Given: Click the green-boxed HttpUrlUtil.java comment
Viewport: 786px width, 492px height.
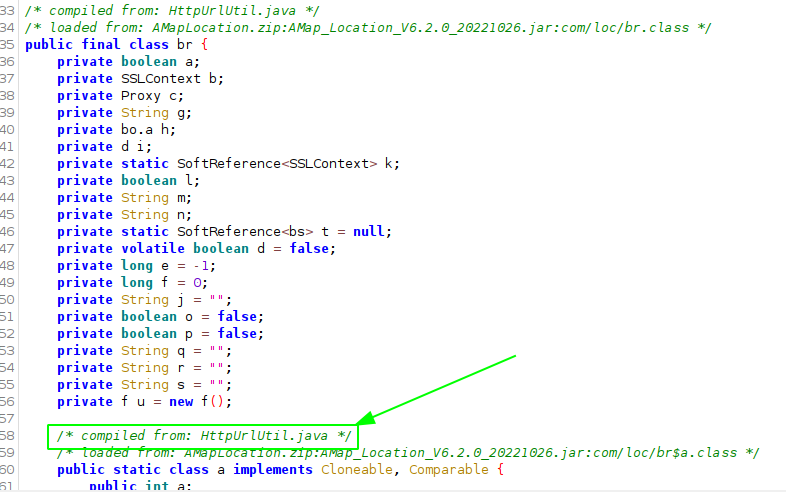Looking at the screenshot, I should [203, 436].
